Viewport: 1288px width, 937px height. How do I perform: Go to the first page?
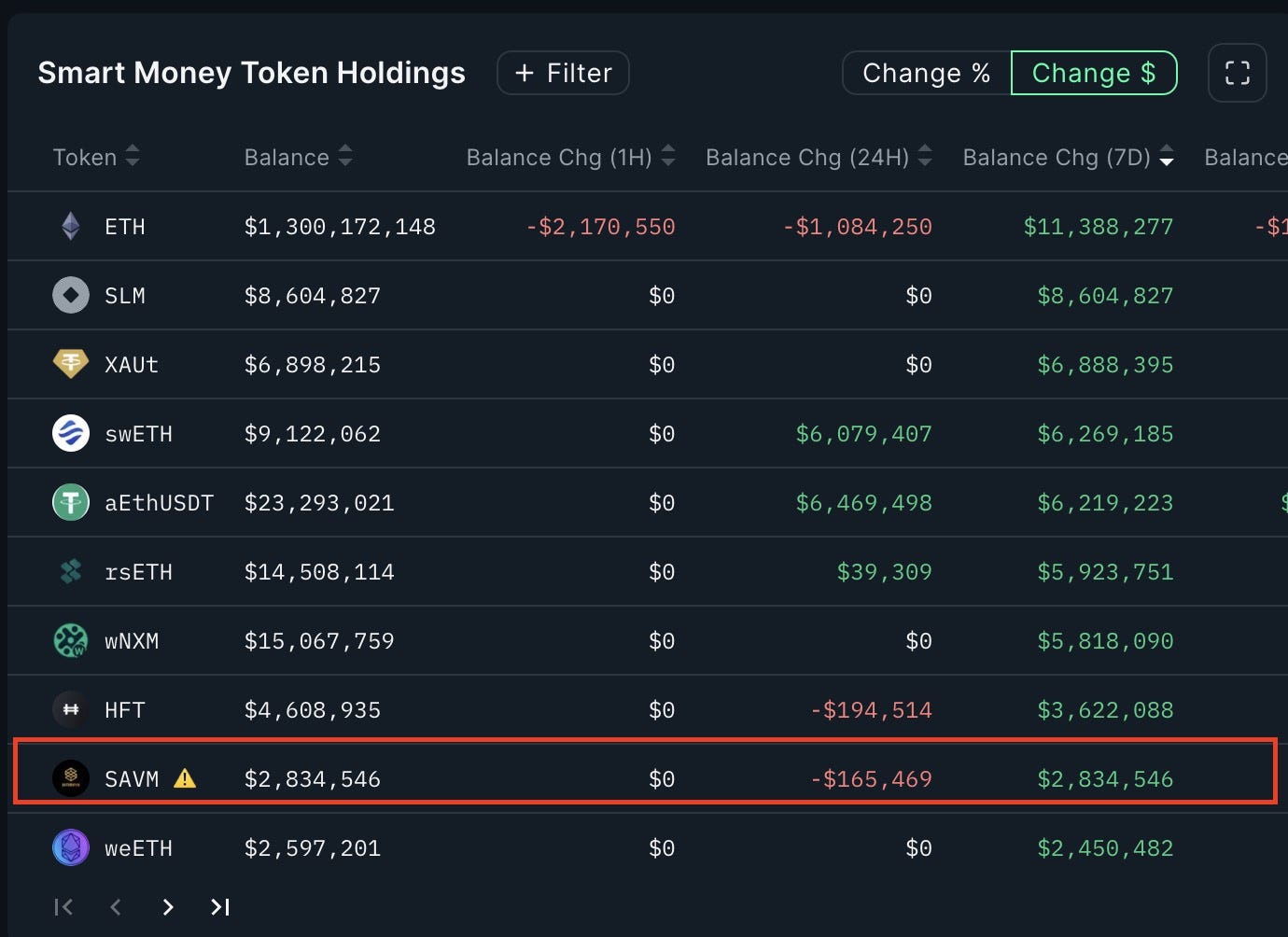coord(63,906)
